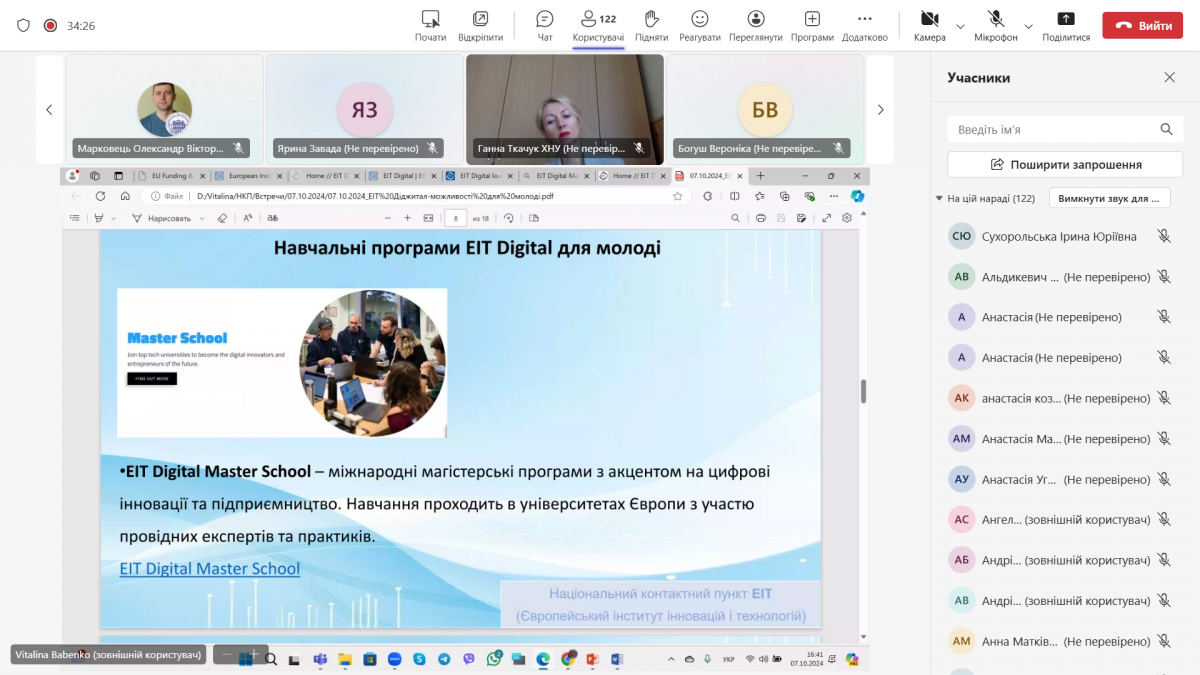The width and height of the screenshot is (1200, 675).
Task: Open Copilot in the Edge browser
Action: click(857, 196)
